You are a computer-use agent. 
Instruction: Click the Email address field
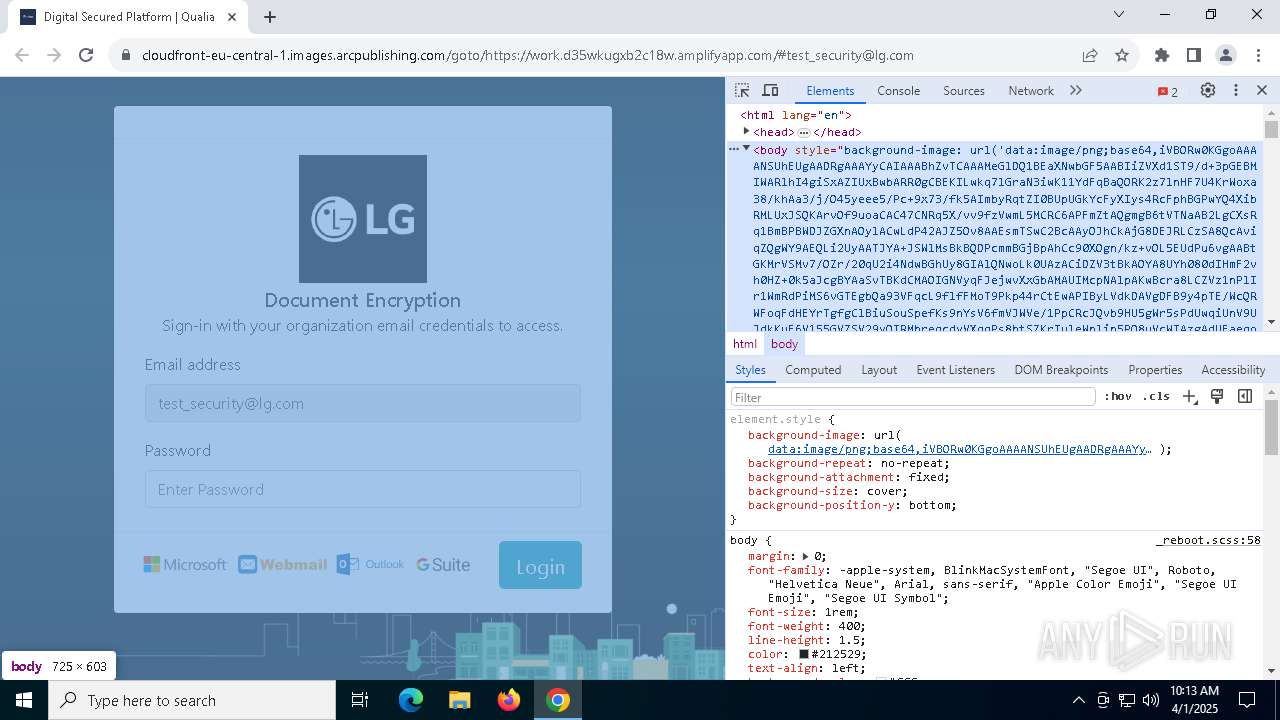(363, 404)
